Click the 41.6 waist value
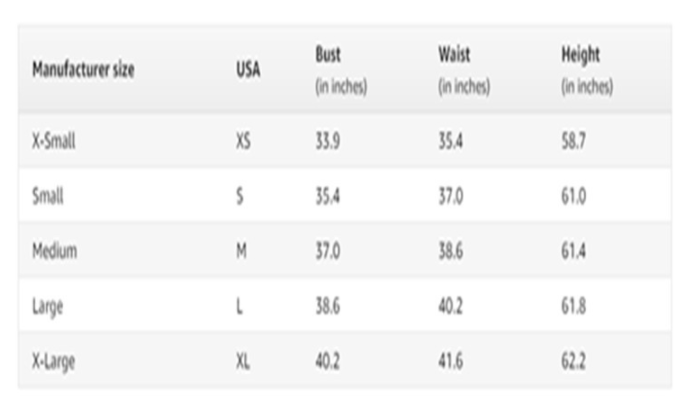The image size is (684, 401). tap(451, 361)
